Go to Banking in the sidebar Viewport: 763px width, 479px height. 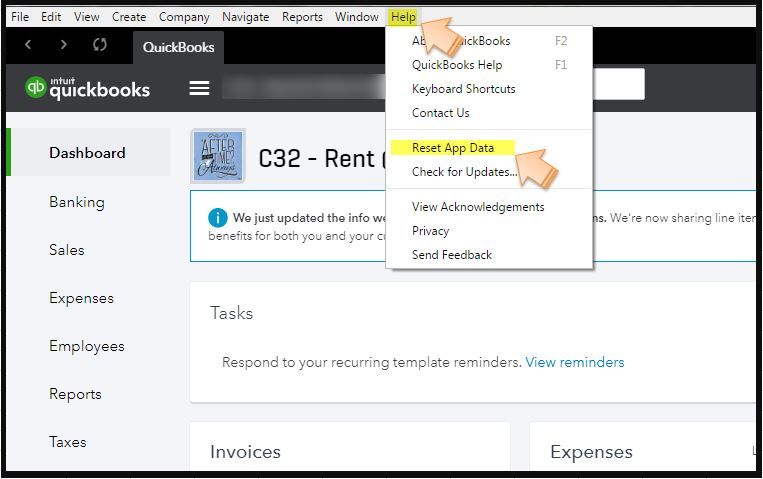click(77, 202)
